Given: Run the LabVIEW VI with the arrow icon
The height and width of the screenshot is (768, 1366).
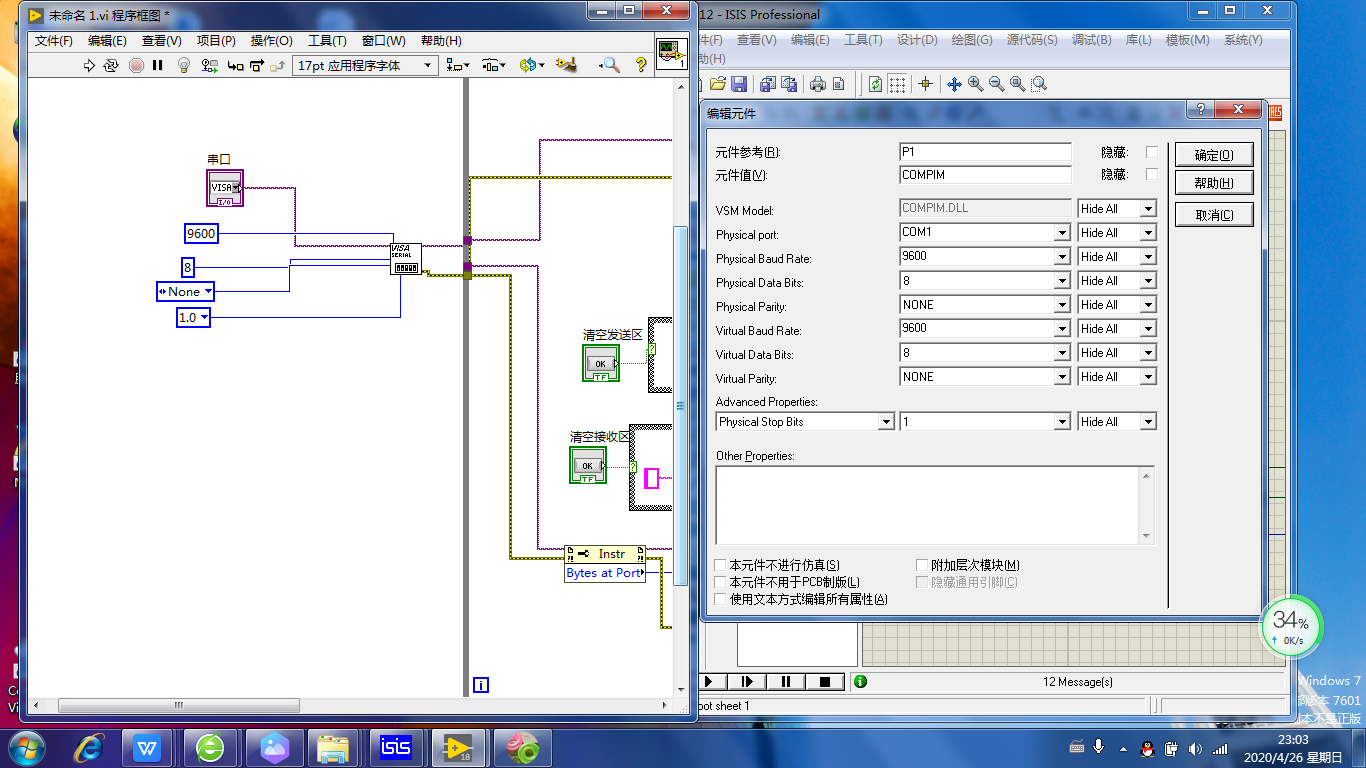Looking at the screenshot, I should 89,65.
